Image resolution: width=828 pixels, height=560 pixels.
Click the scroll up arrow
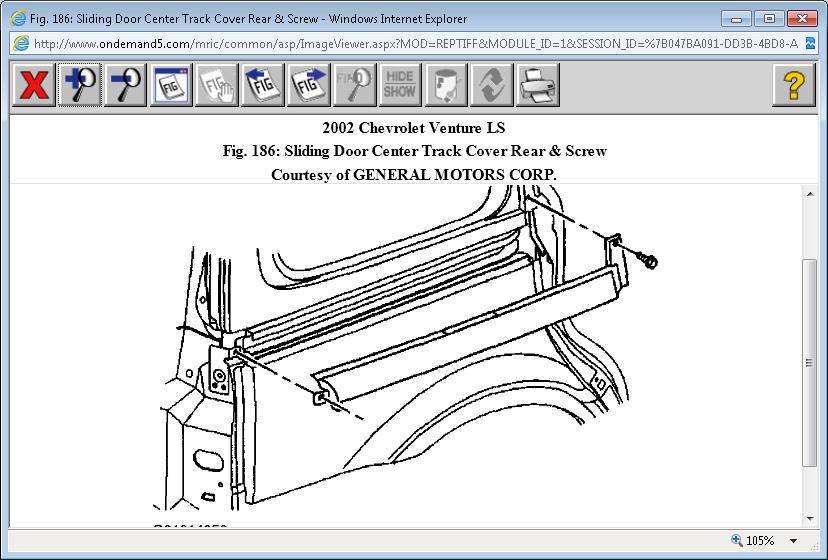(x=810, y=194)
